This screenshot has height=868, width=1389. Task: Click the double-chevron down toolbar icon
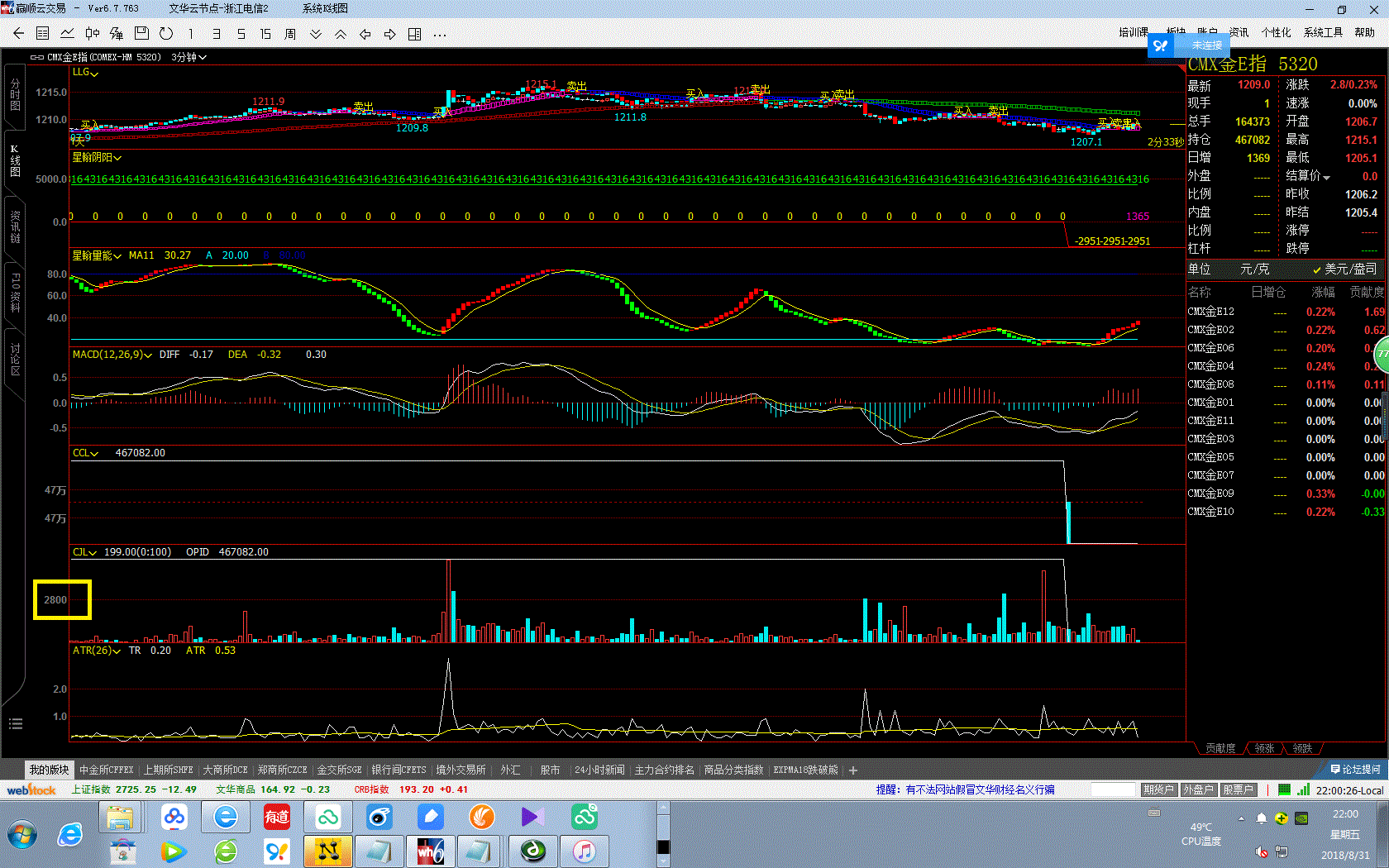[x=316, y=34]
